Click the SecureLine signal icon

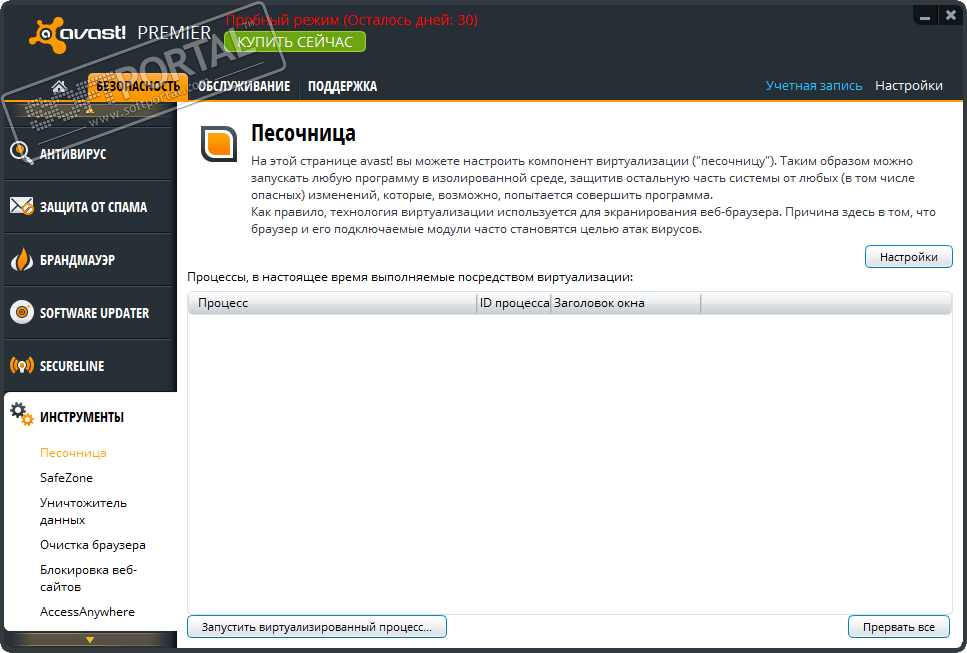coord(22,366)
